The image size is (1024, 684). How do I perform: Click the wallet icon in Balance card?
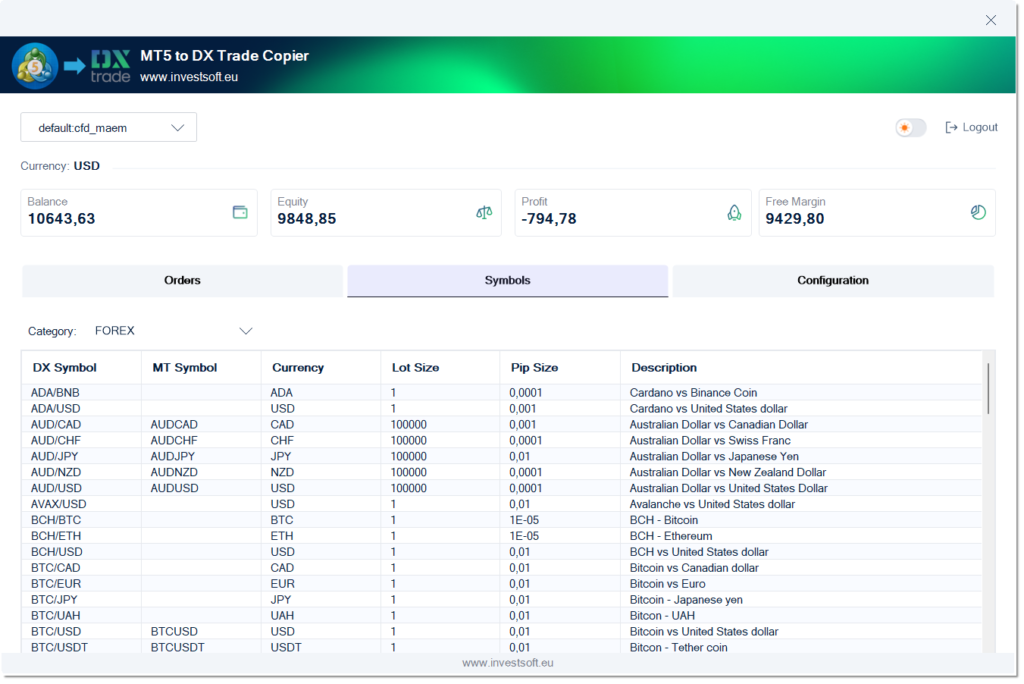tap(240, 212)
